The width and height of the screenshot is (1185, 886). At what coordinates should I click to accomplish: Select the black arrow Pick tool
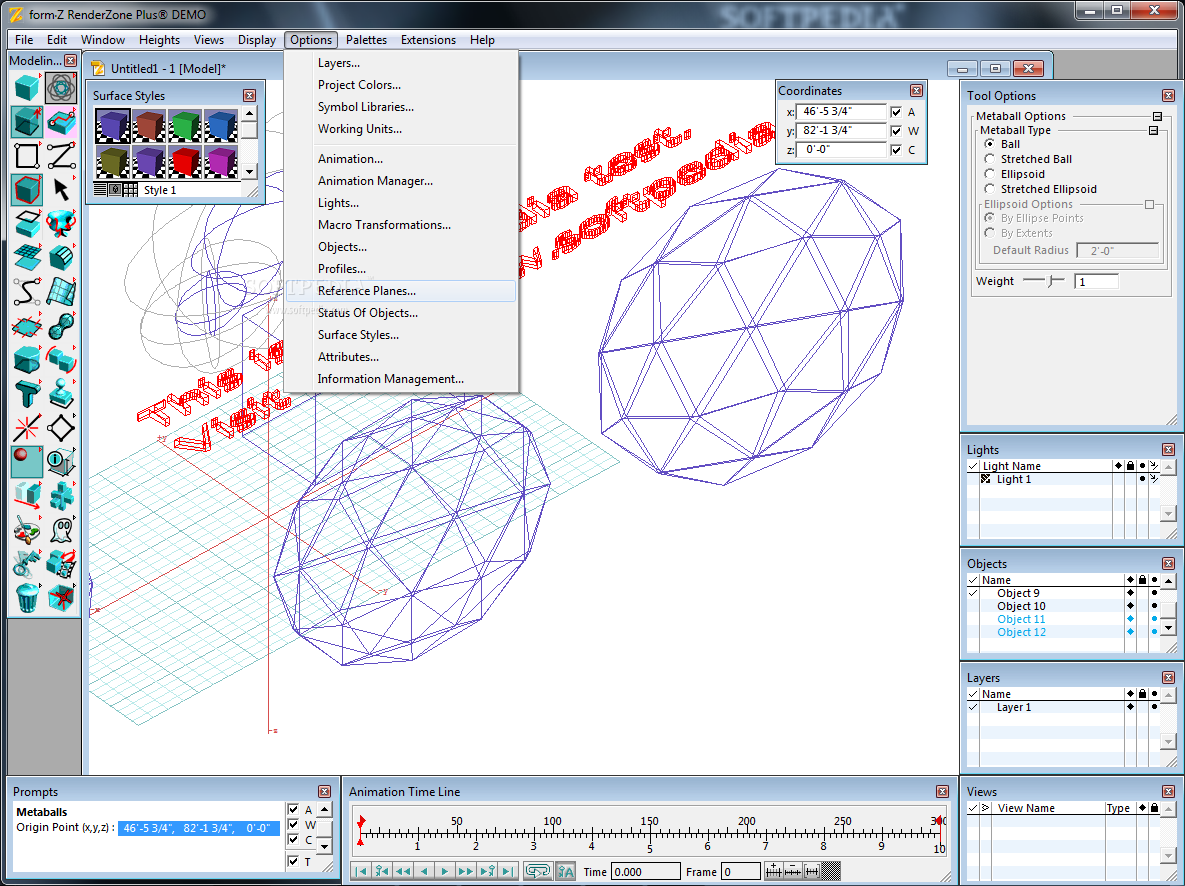(61, 189)
